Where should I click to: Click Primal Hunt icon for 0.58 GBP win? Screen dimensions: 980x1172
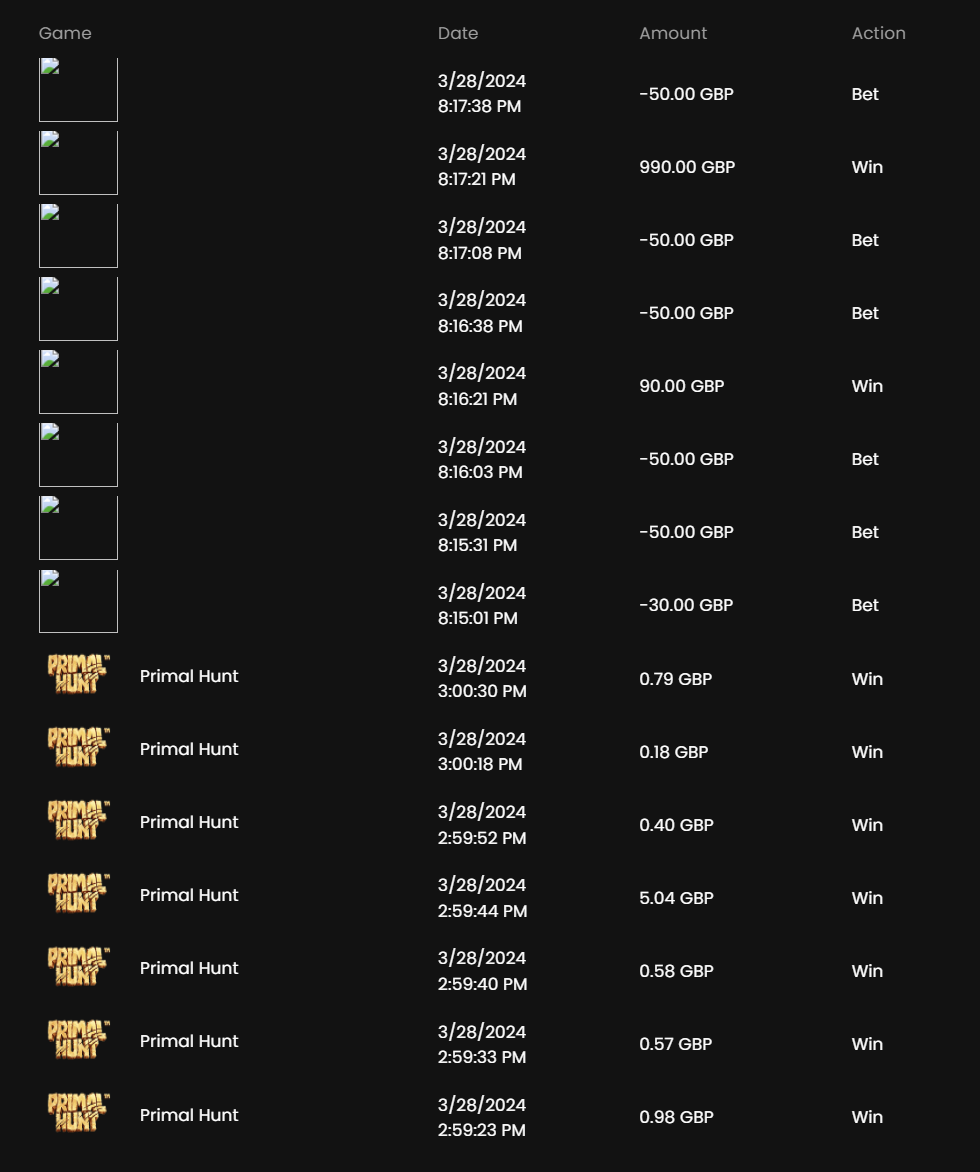78,969
